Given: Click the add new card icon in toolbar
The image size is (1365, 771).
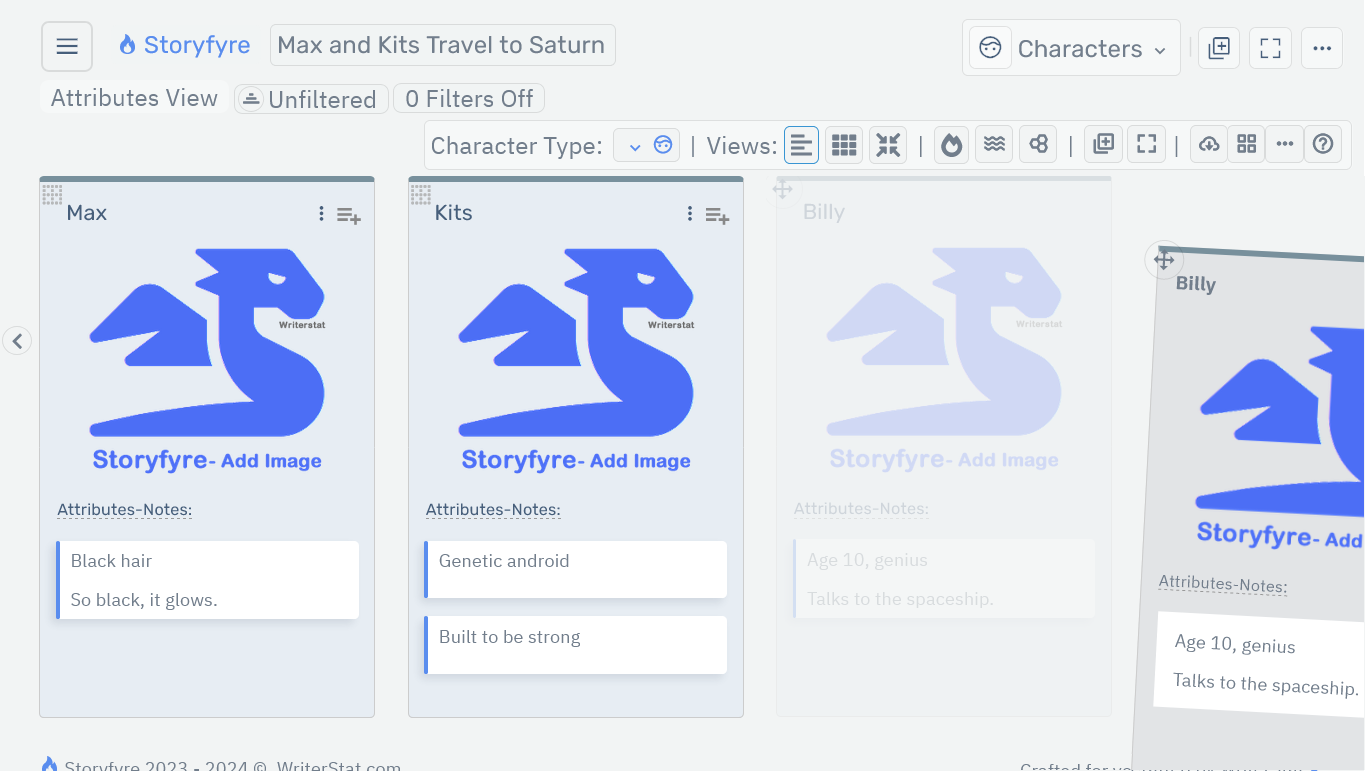Looking at the screenshot, I should pyautogui.click(x=1103, y=144).
